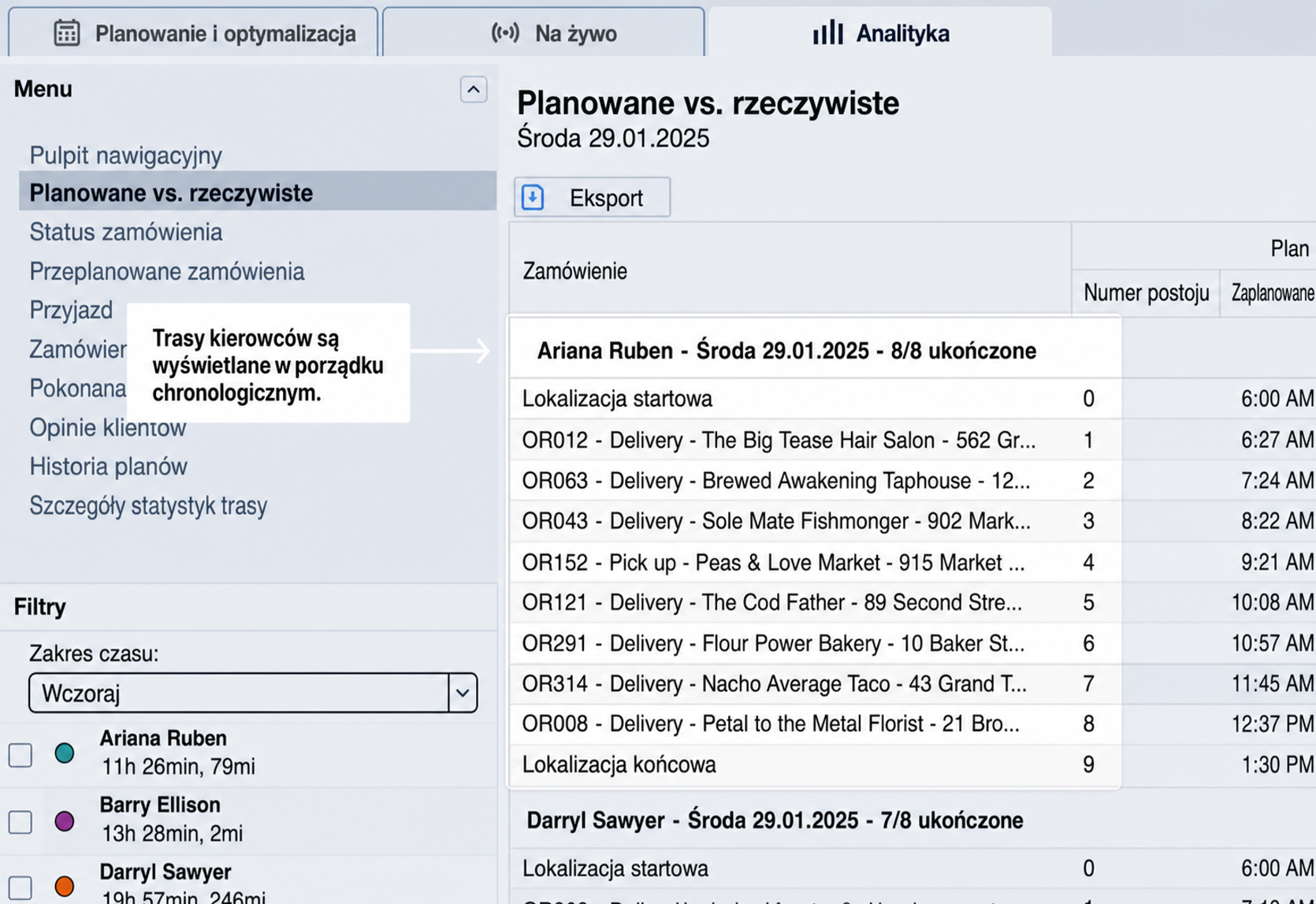
Task: Open the Pulpit nawigacyjny menu item
Action: [126, 155]
